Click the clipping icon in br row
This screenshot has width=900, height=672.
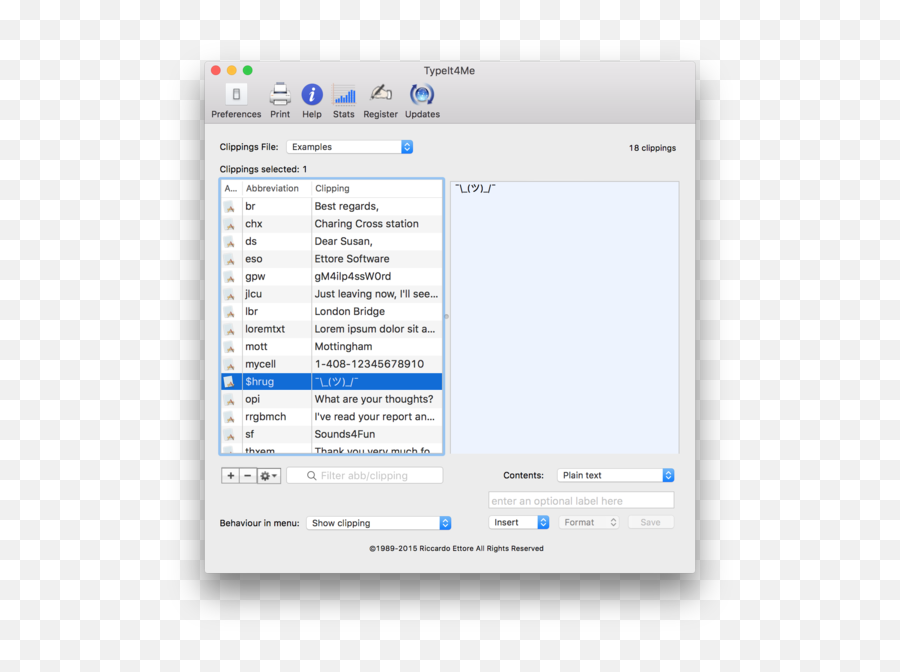point(230,207)
